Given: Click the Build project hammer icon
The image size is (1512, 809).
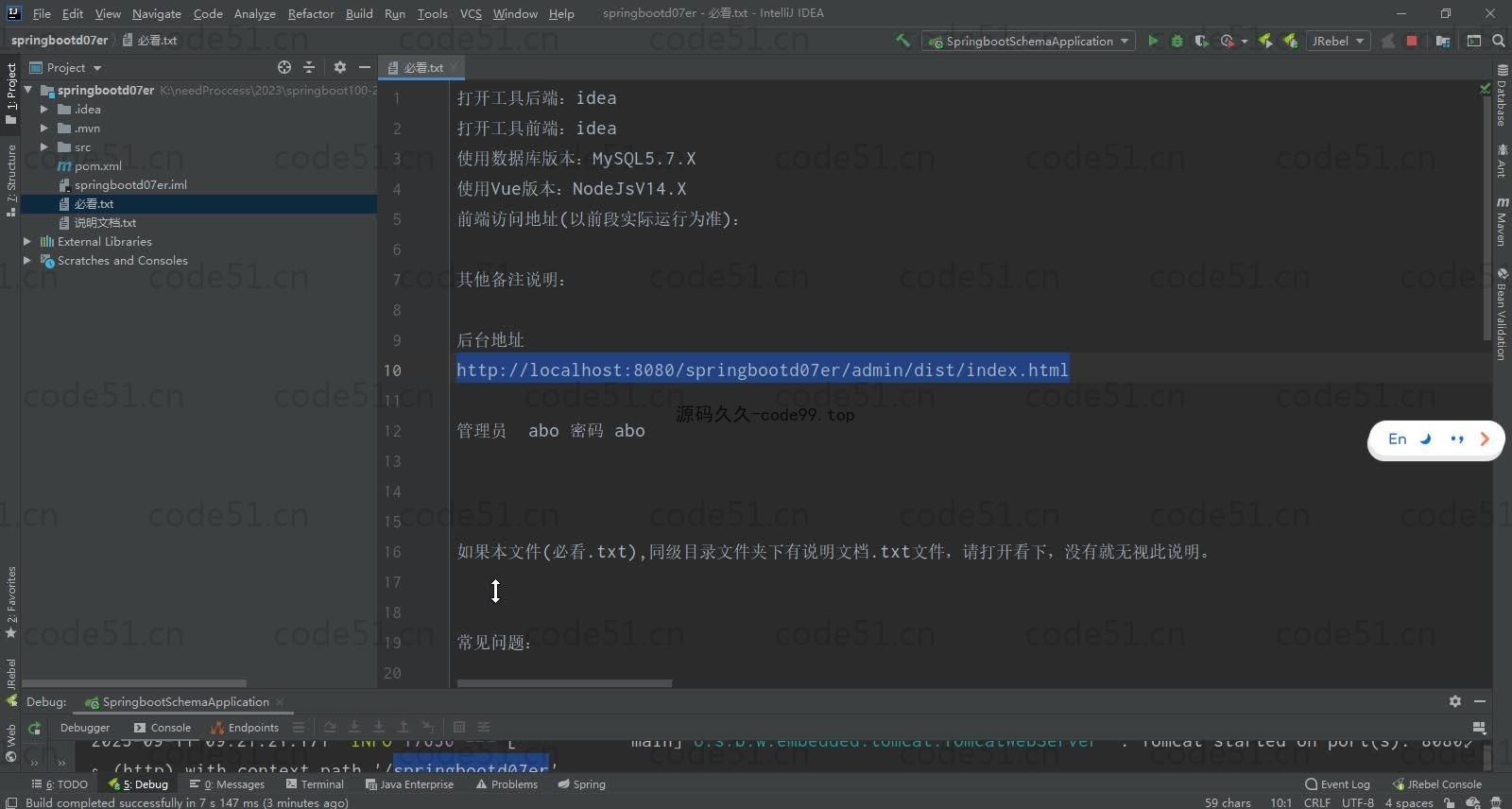Looking at the screenshot, I should [902, 41].
